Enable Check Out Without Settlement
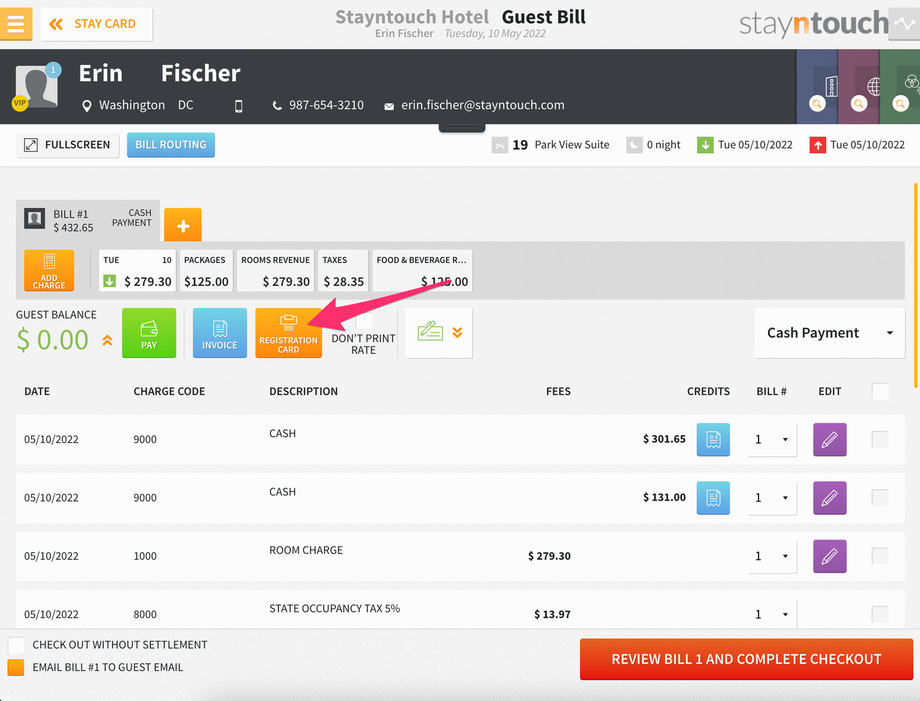The image size is (920, 701). pos(16,645)
